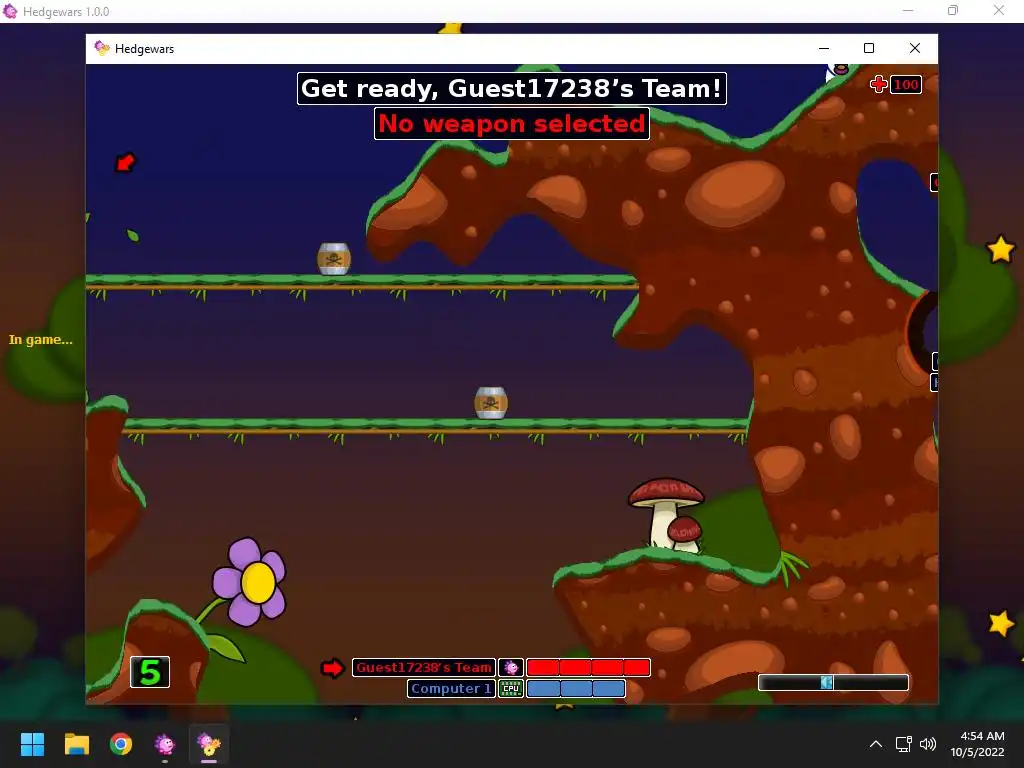
Task: Click the Guest17238's Team name label
Action: coord(424,667)
